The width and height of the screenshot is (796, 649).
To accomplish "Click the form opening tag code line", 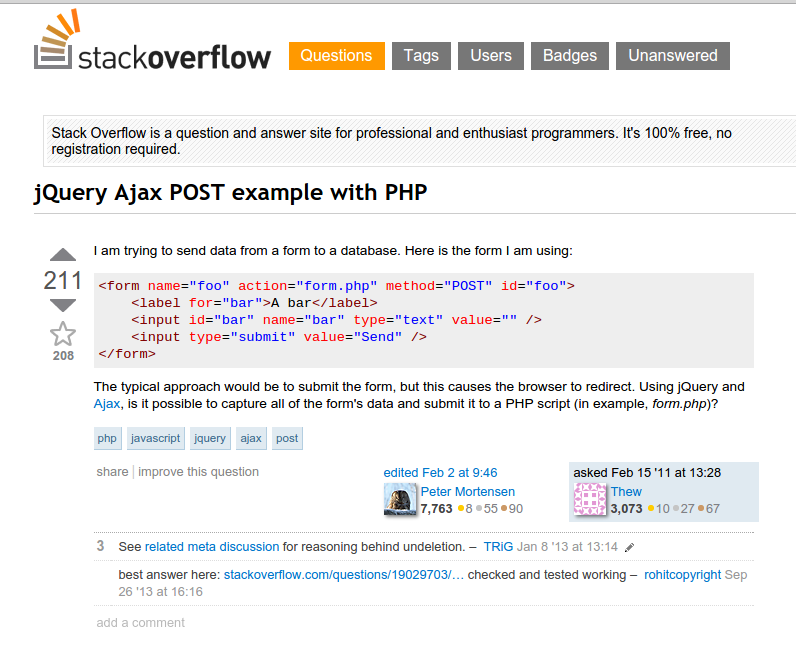I will pyautogui.click(x=337, y=286).
